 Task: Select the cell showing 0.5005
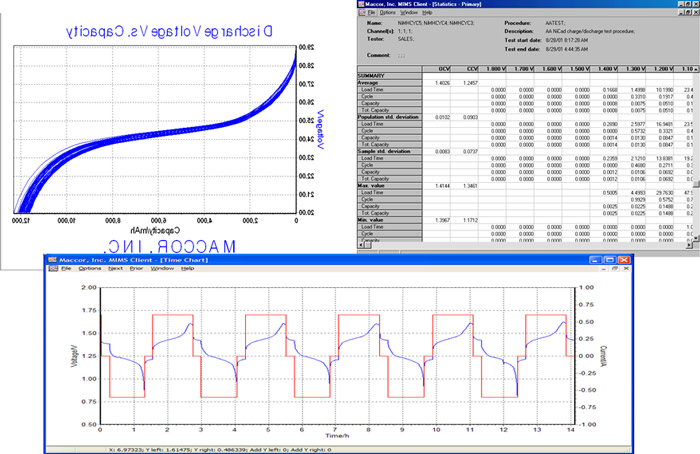pyautogui.click(x=604, y=193)
